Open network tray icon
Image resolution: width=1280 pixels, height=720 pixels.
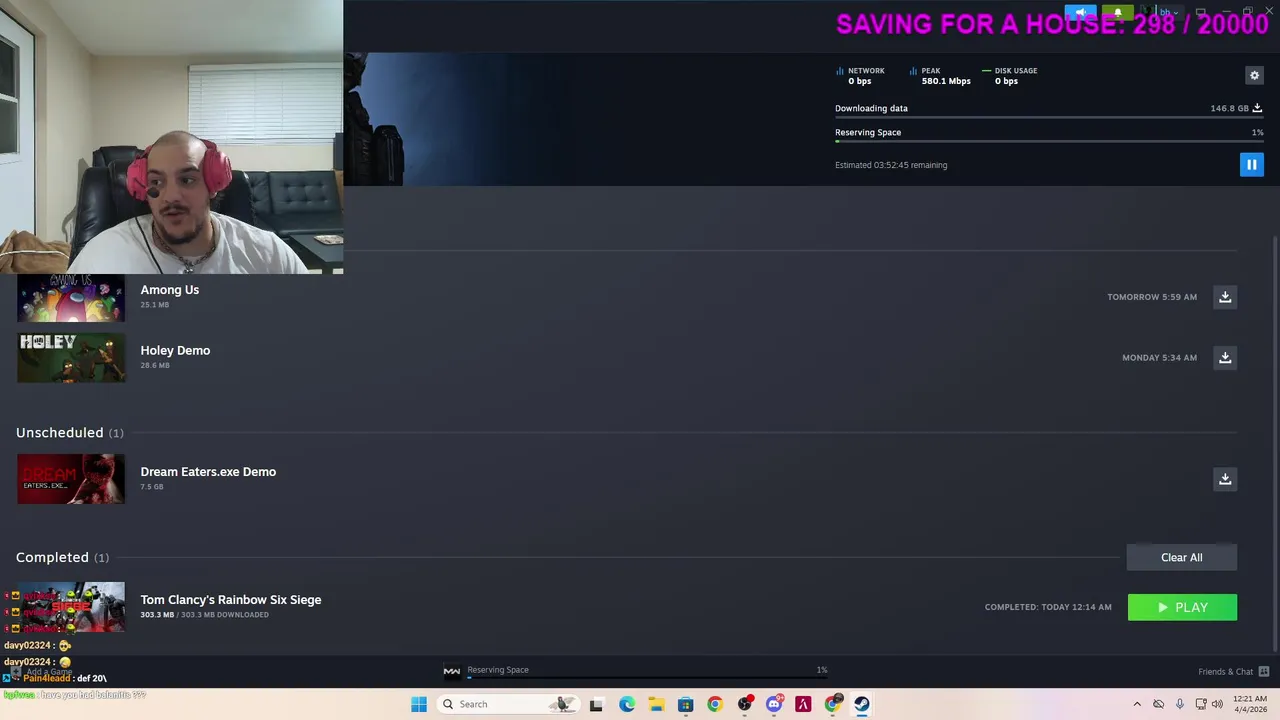click(1200, 704)
